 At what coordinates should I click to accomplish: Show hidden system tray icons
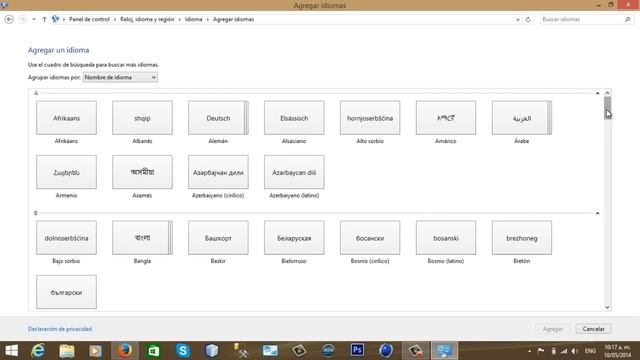point(529,351)
